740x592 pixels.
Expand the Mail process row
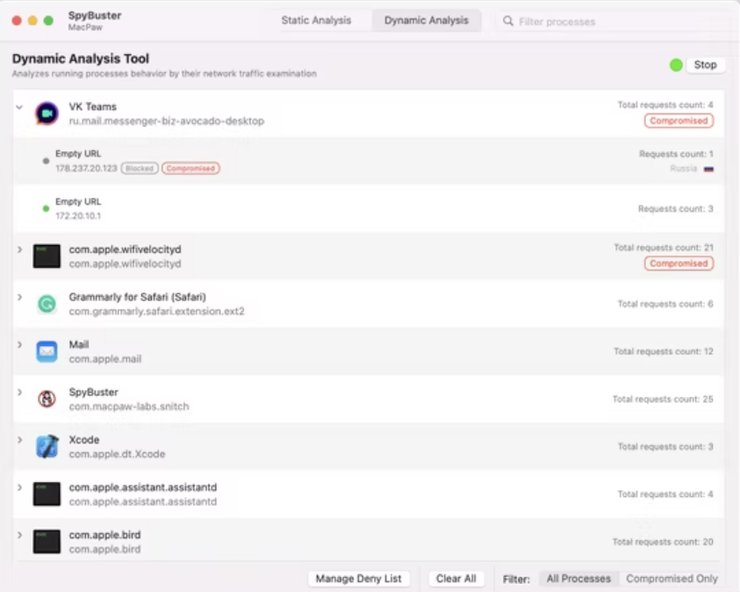(19, 344)
